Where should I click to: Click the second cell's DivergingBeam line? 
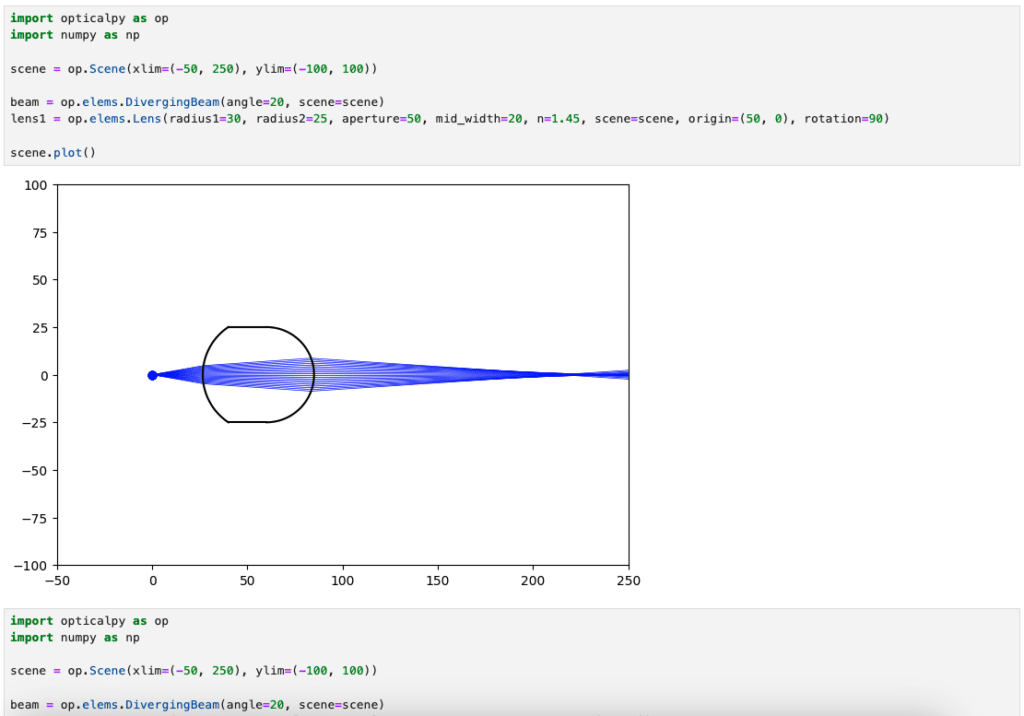coord(197,705)
